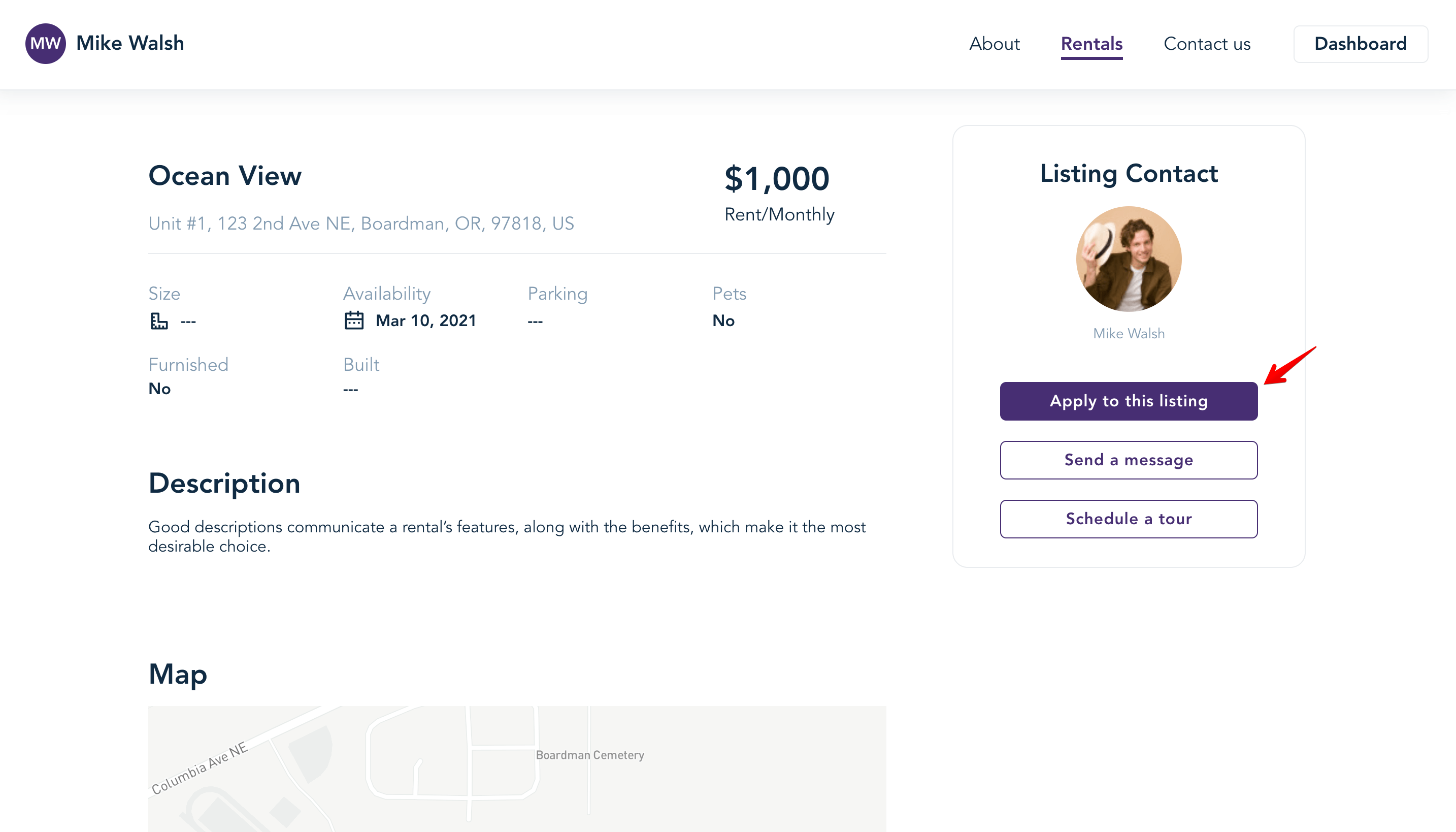Click the Mike Walsh name in header
The width and height of the screenshot is (1456, 832).
(129, 43)
